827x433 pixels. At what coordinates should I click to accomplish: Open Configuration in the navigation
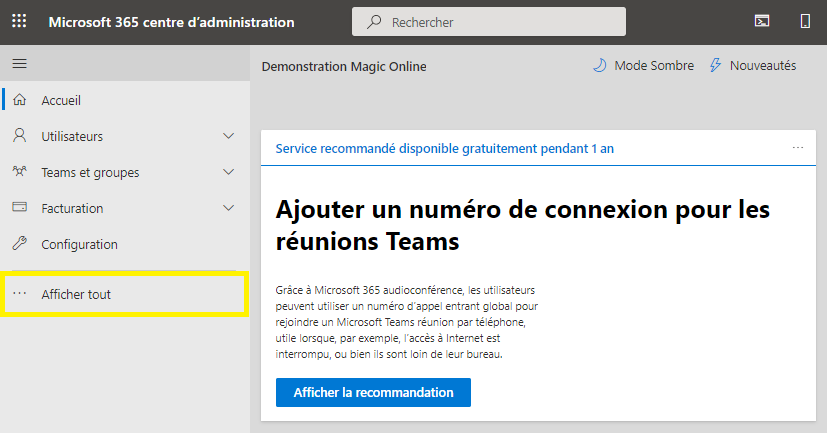pyautogui.click(x=124, y=244)
